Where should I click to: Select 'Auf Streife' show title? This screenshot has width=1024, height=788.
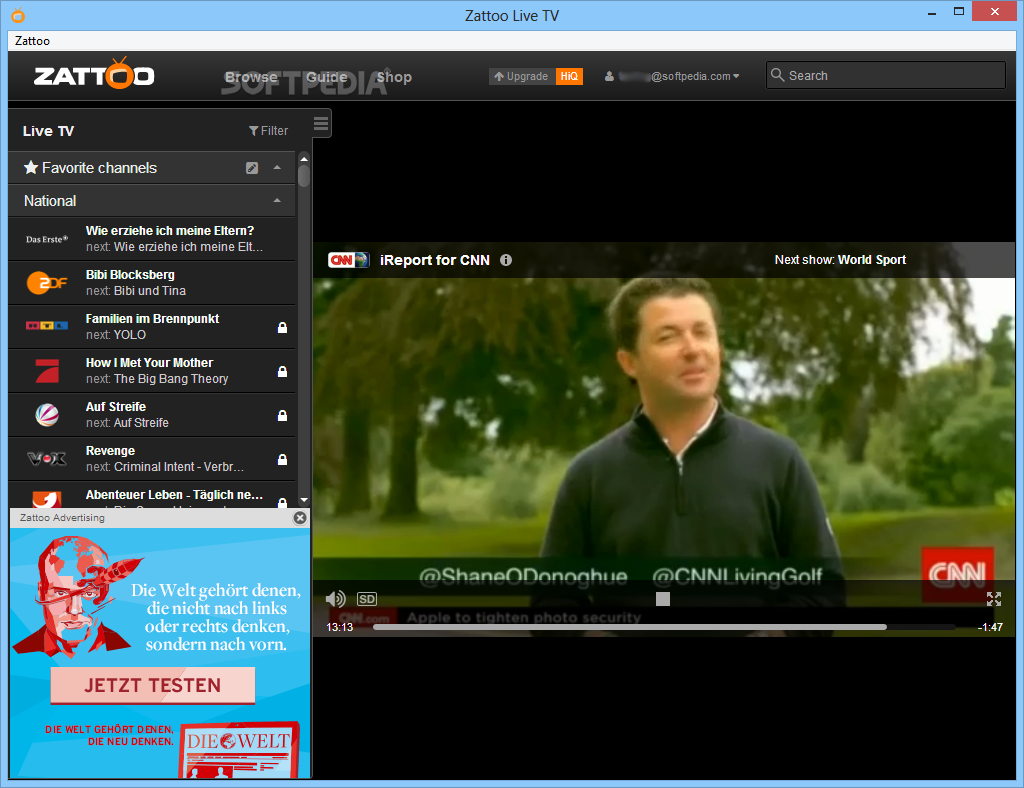point(116,407)
